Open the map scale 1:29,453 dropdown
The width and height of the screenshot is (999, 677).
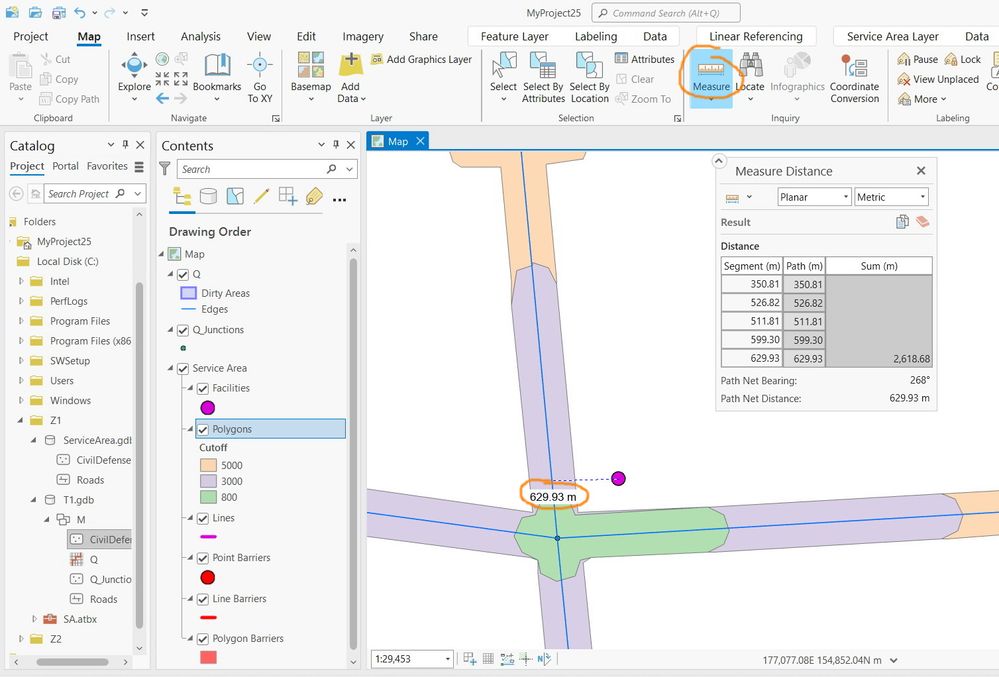click(x=447, y=659)
